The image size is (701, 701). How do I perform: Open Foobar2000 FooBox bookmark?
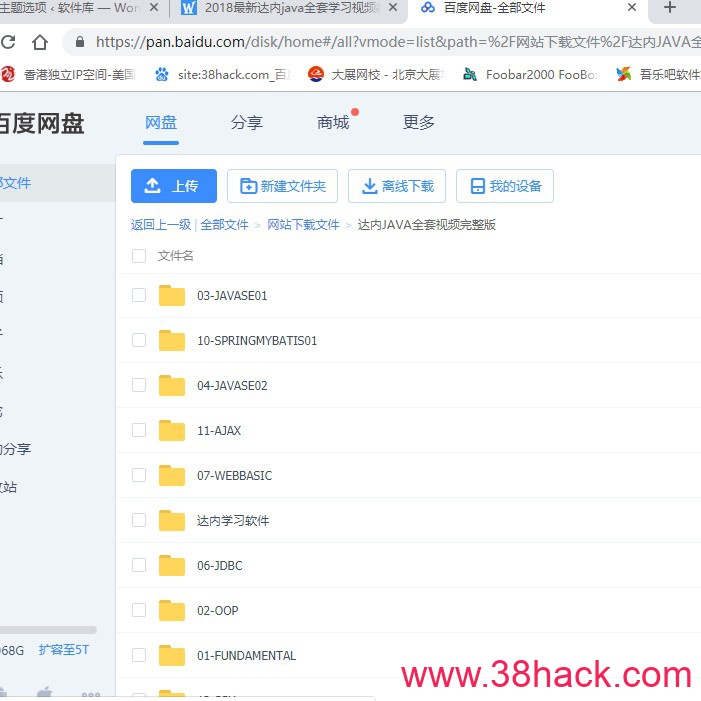(531, 75)
